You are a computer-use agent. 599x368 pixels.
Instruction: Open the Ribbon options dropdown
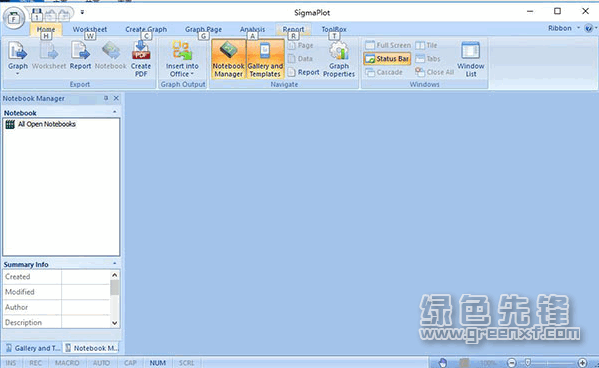[564, 28]
